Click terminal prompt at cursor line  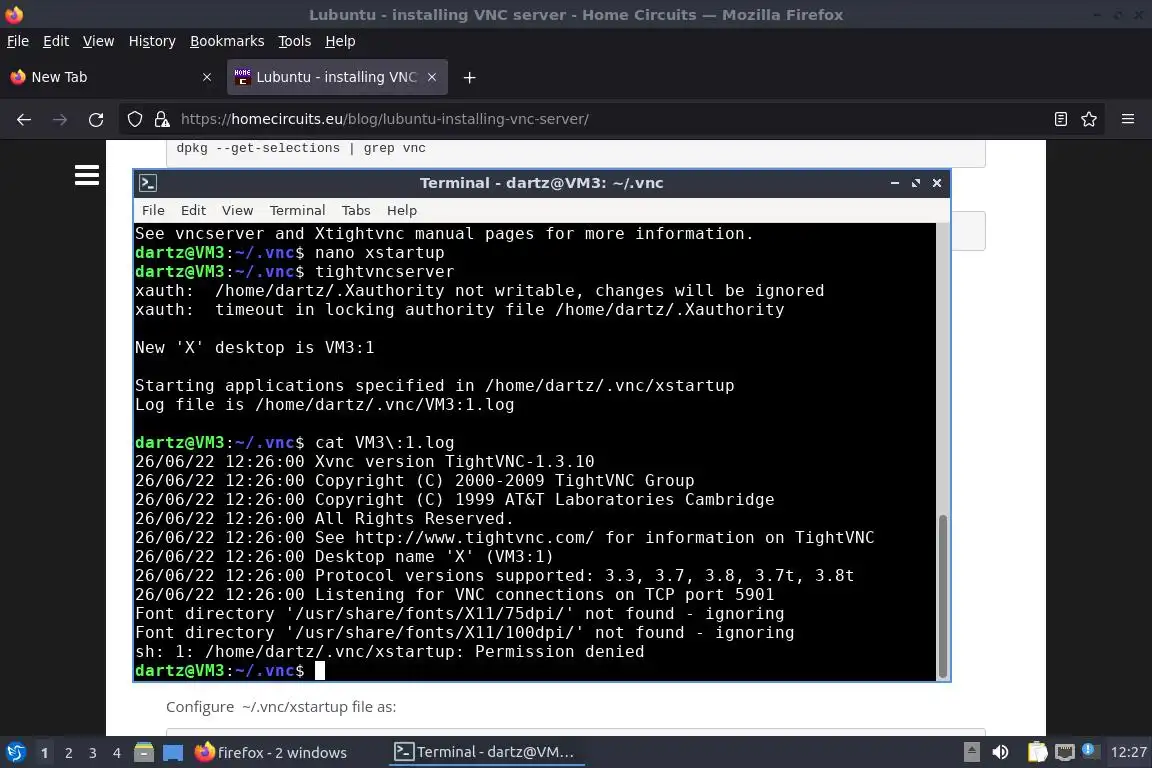(220, 670)
